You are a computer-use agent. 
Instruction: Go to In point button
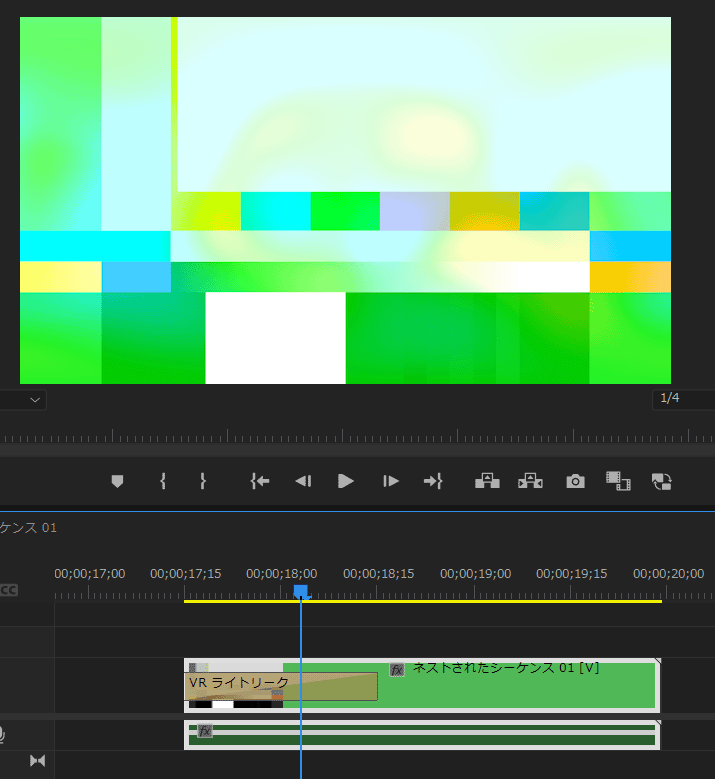point(260,481)
